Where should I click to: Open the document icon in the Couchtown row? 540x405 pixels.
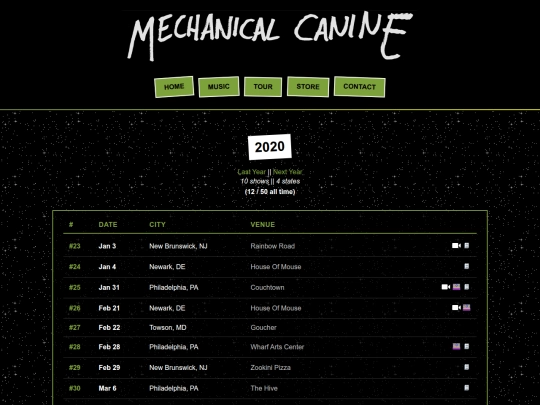click(x=467, y=287)
